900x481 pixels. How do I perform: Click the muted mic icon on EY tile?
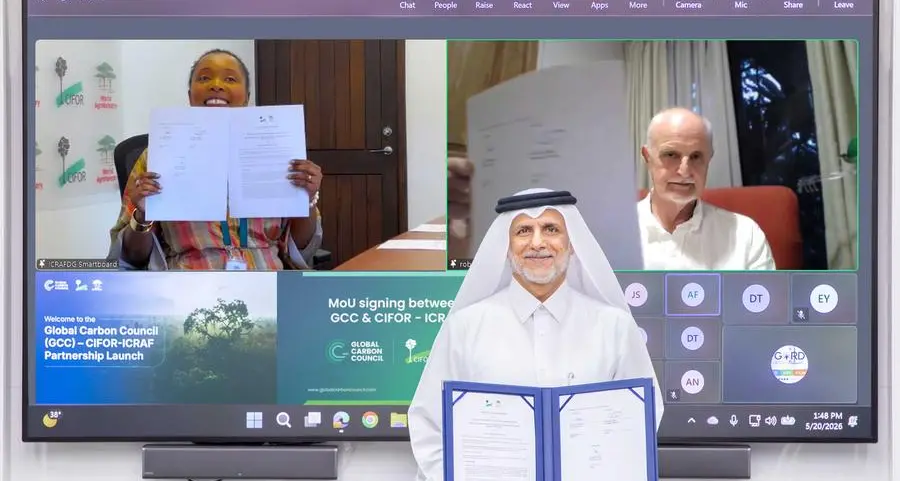tap(801, 315)
